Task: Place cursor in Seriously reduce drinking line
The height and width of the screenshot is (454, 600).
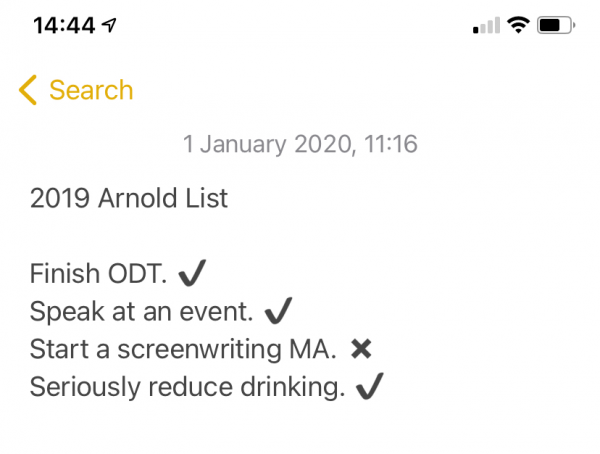Action: click(188, 387)
